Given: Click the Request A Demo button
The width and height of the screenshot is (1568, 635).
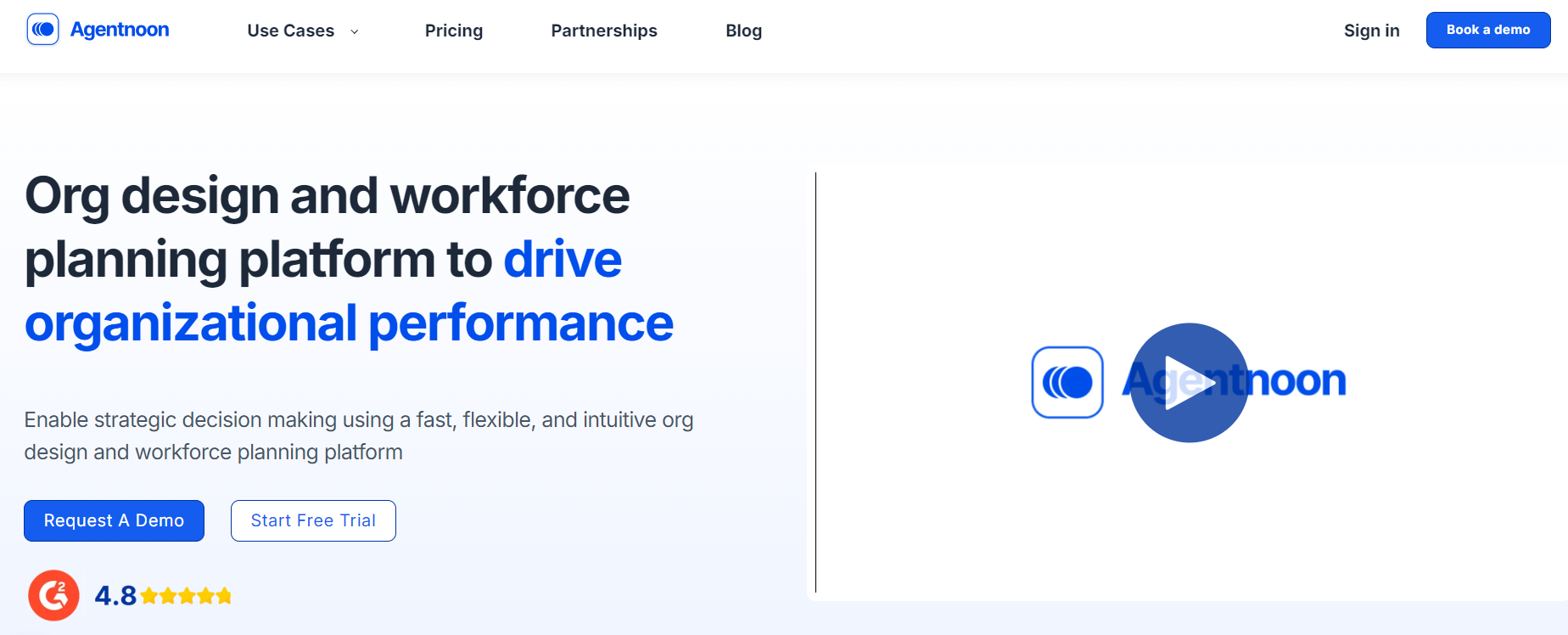Looking at the screenshot, I should tap(114, 520).
